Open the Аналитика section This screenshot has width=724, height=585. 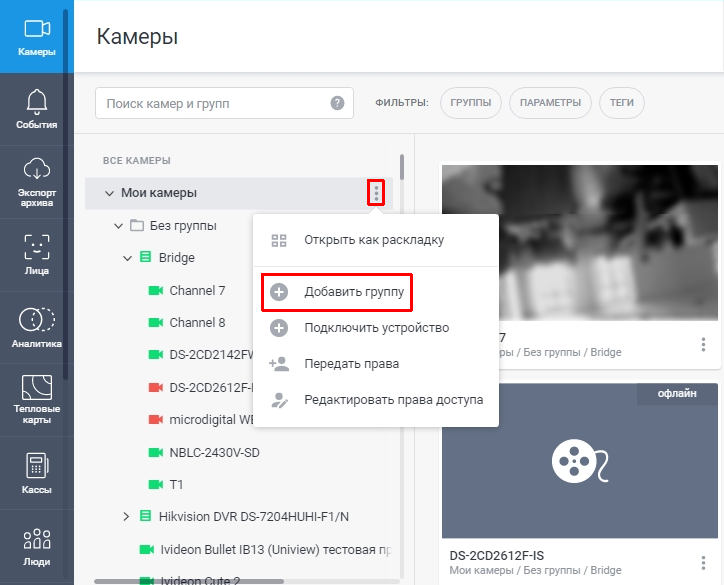click(x=36, y=327)
